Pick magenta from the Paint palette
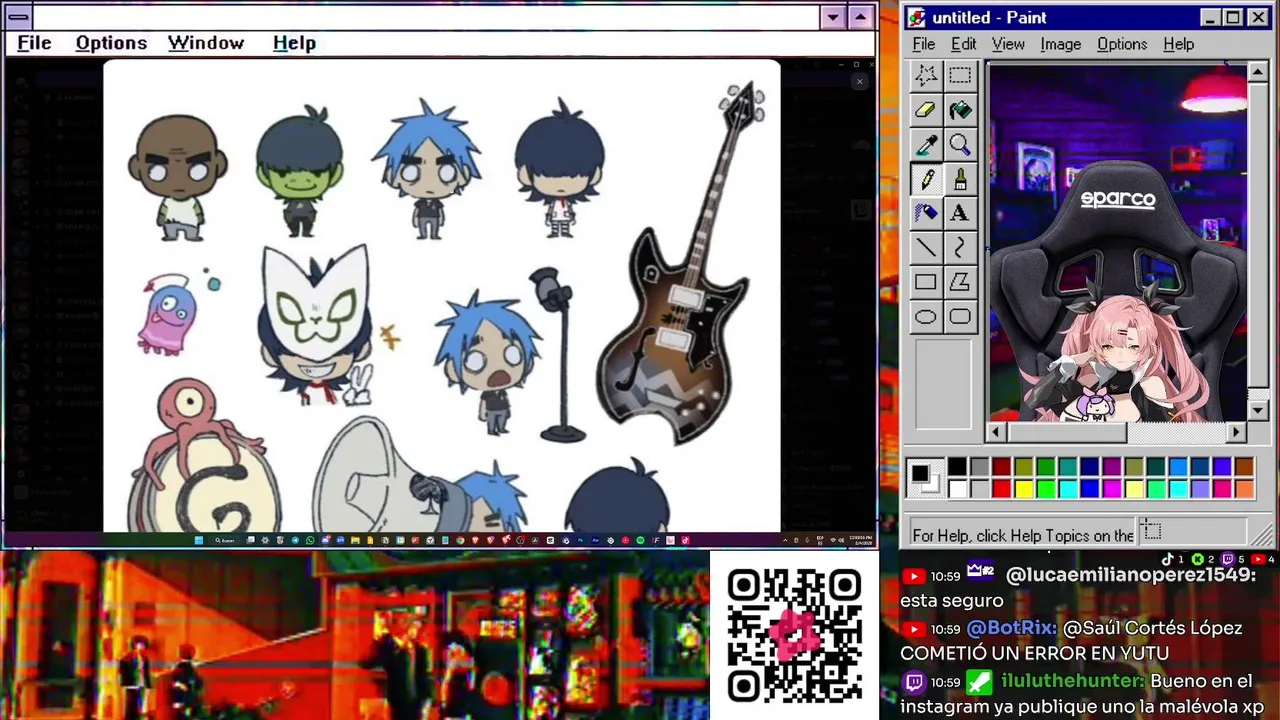 click(1111, 488)
